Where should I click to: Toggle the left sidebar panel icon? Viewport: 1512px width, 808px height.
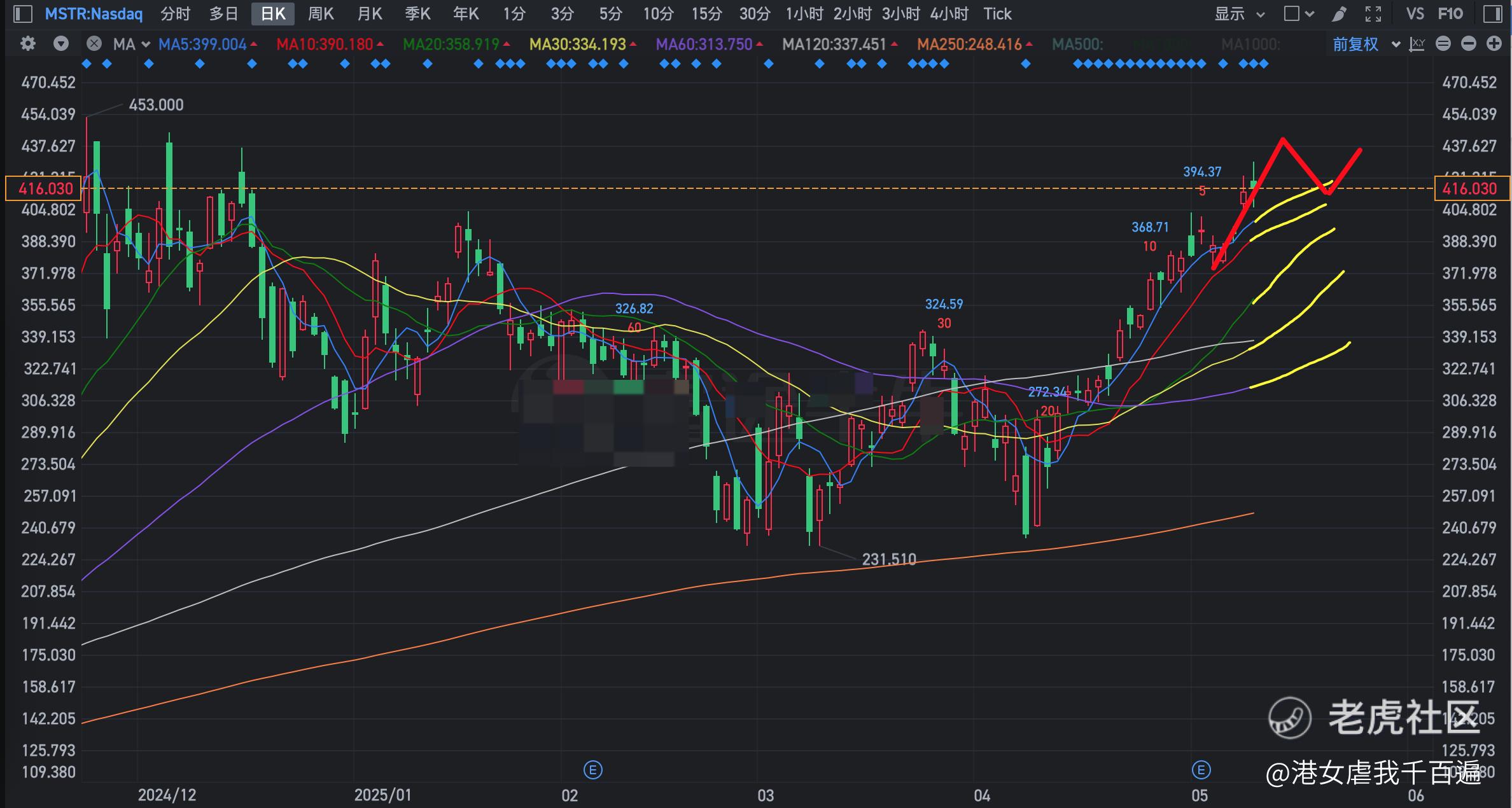point(22,13)
